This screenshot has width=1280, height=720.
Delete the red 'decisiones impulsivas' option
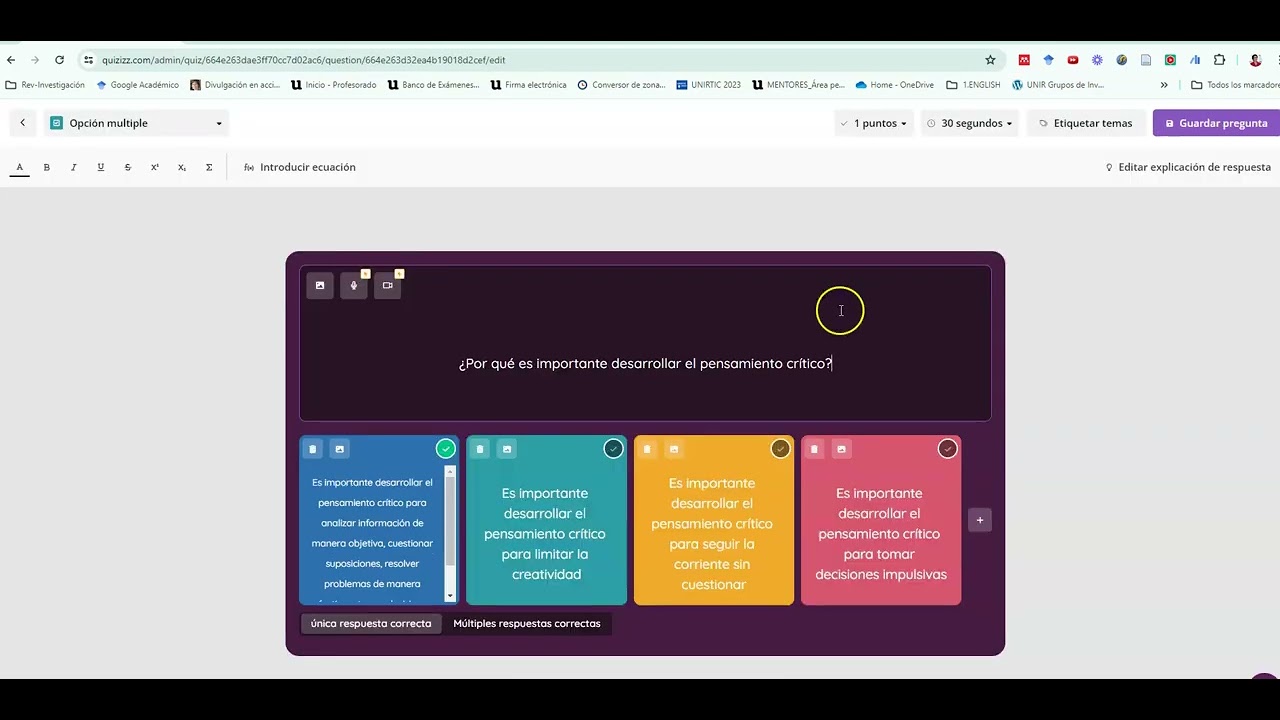[x=814, y=449]
